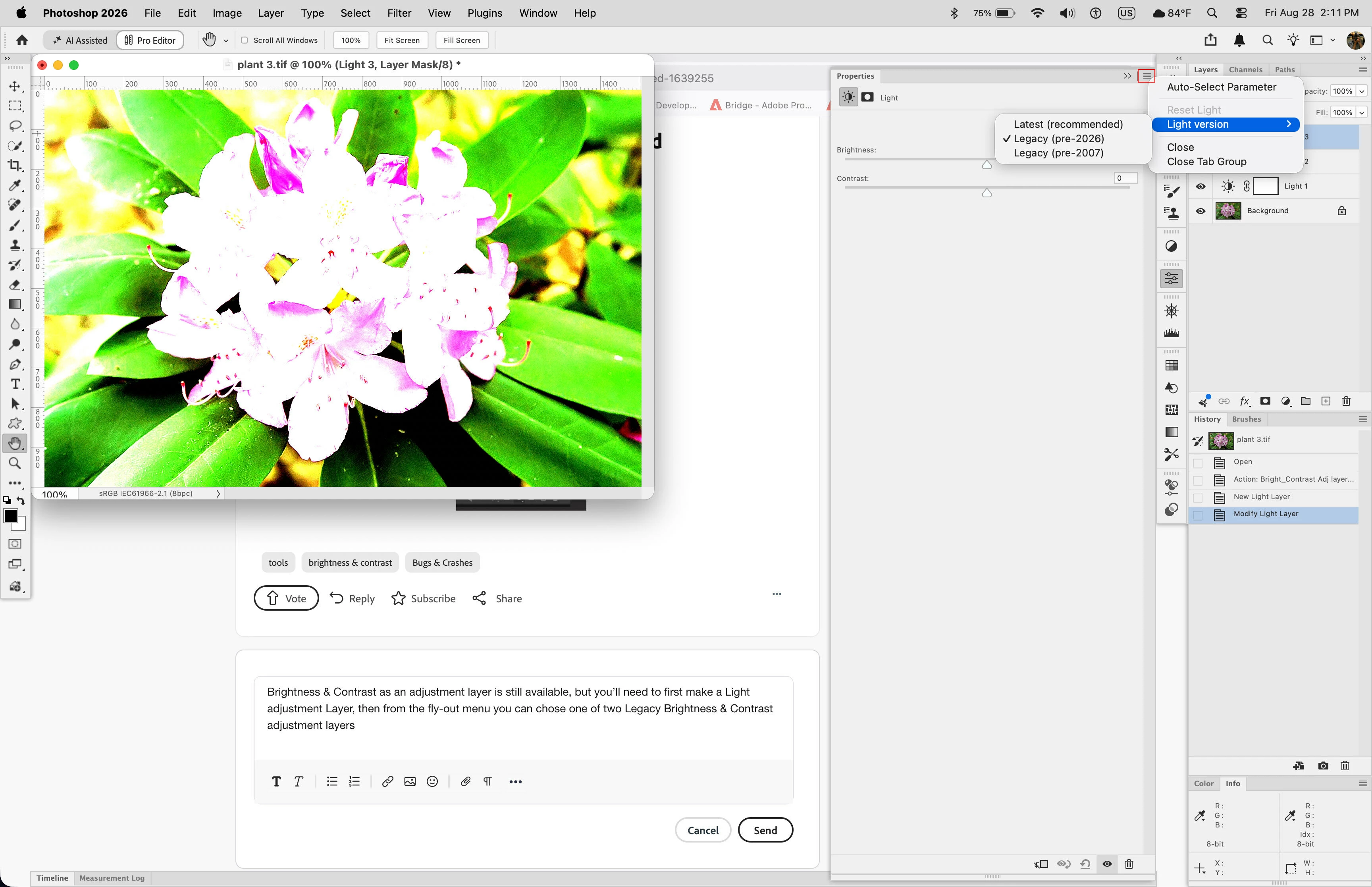This screenshot has width=1372, height=887.
Task: Select the Crop tool
Action: [x=15, y=165]
